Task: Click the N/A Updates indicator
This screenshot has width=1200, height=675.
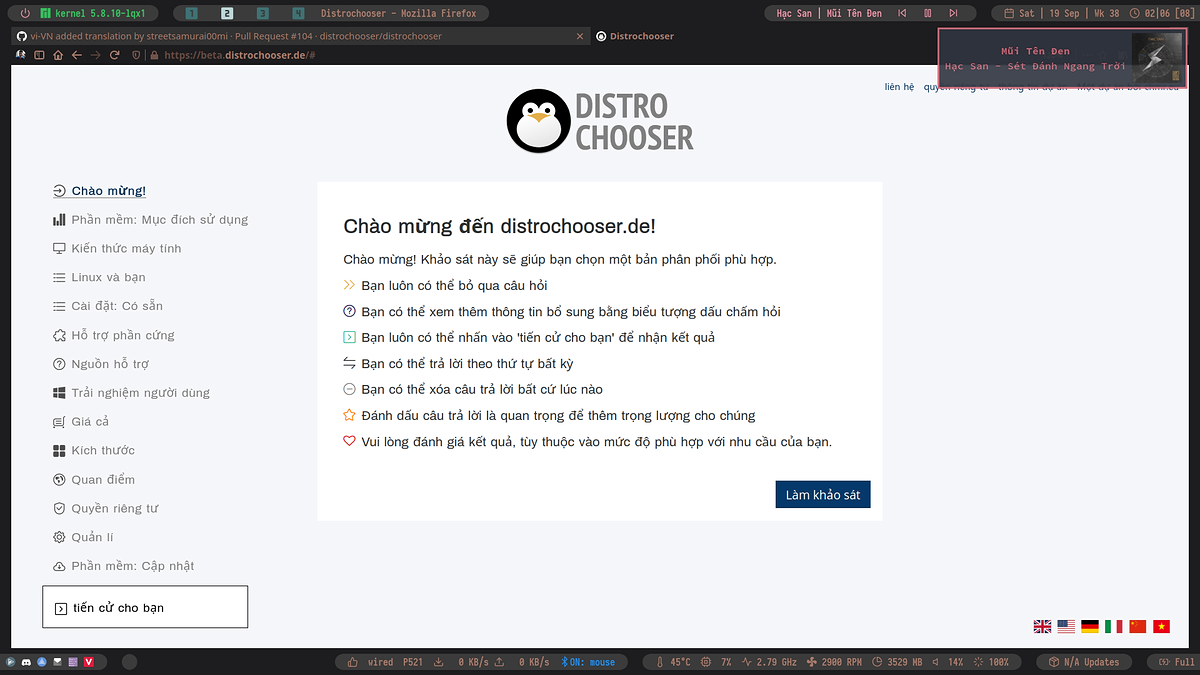Action: [1084, 662]
